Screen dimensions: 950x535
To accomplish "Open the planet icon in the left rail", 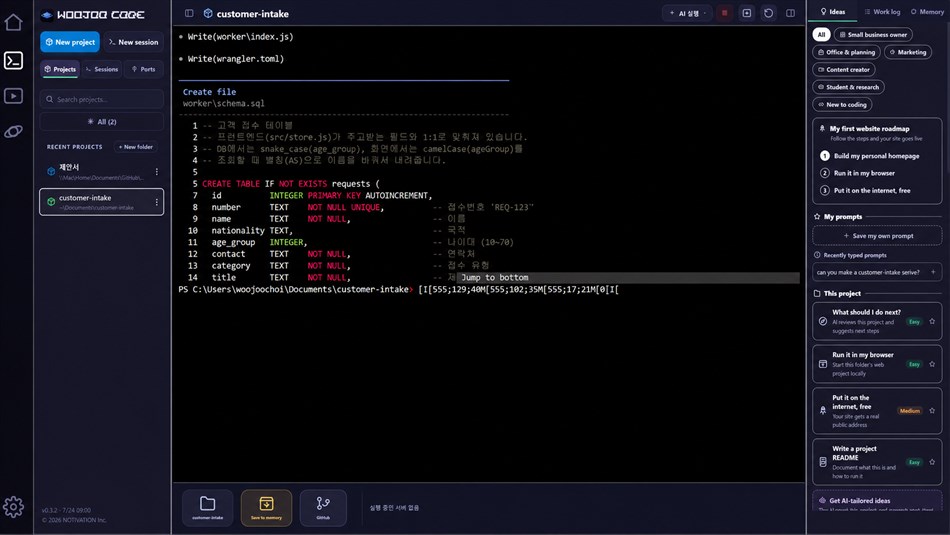I will tap(13, 131).
